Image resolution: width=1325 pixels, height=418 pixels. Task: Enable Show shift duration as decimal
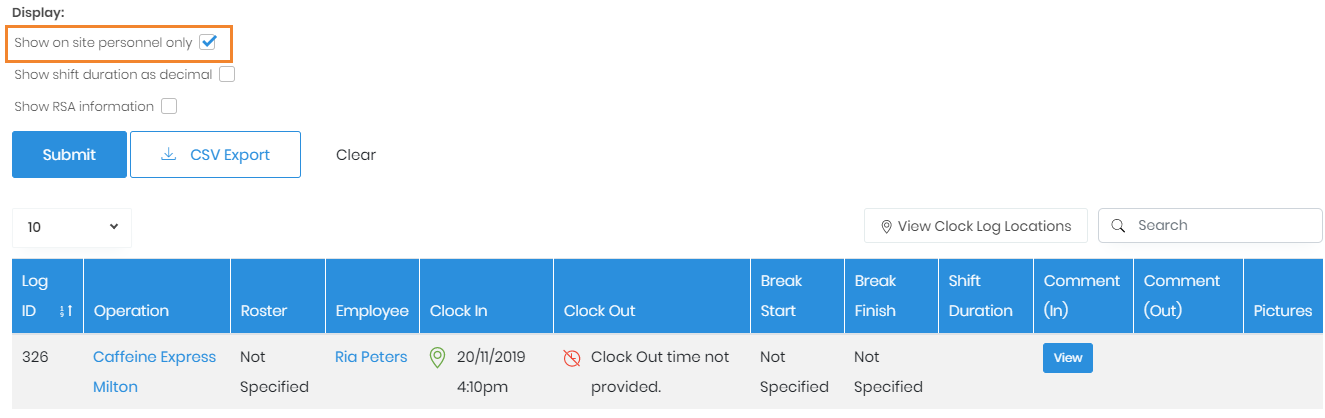227,74
